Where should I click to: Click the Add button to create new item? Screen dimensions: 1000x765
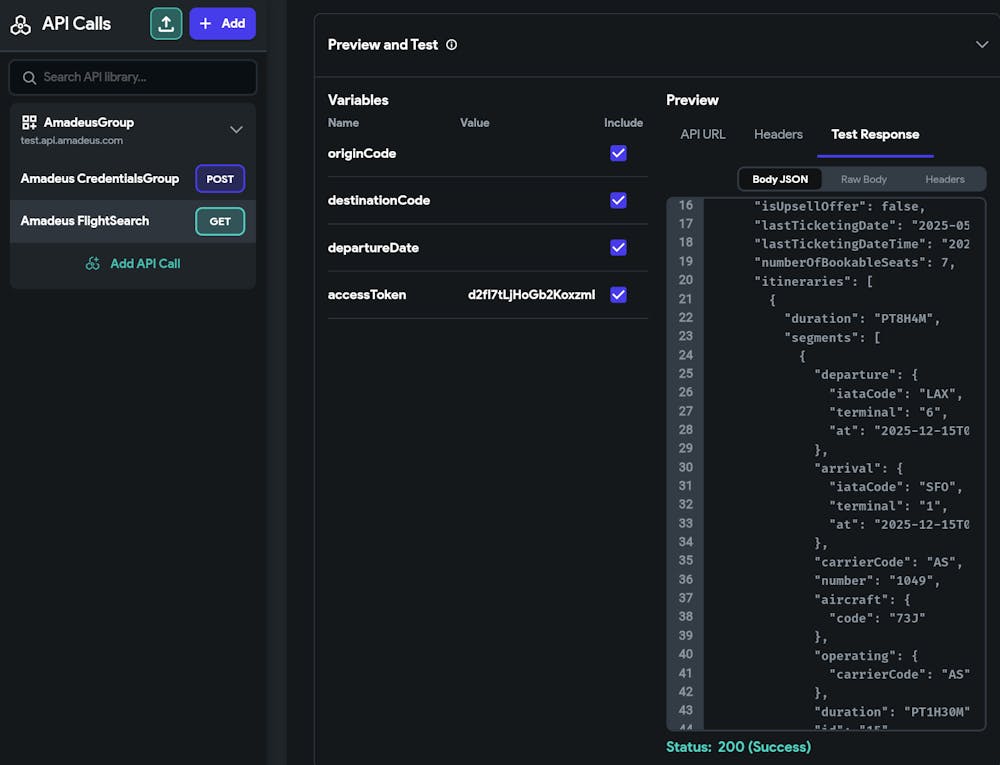[x=222, y=23]
